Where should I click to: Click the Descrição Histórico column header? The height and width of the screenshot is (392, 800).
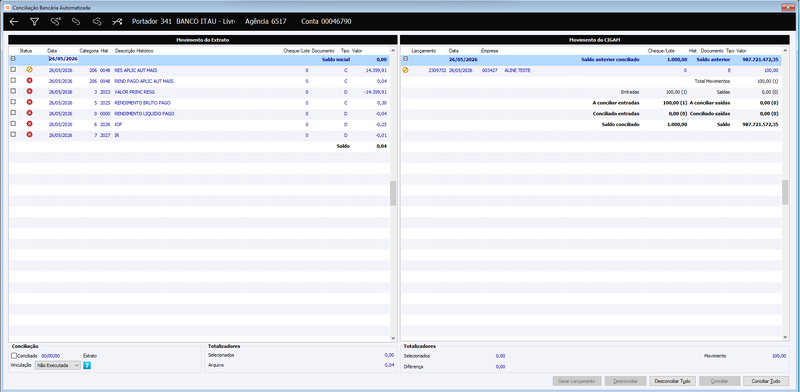(x=134, y=51)
